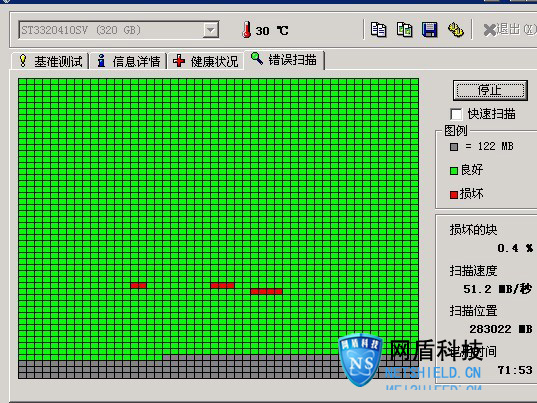Click the copy text to clipboard icon
Viewport: 537px width, 403px height.
(378, 30)
